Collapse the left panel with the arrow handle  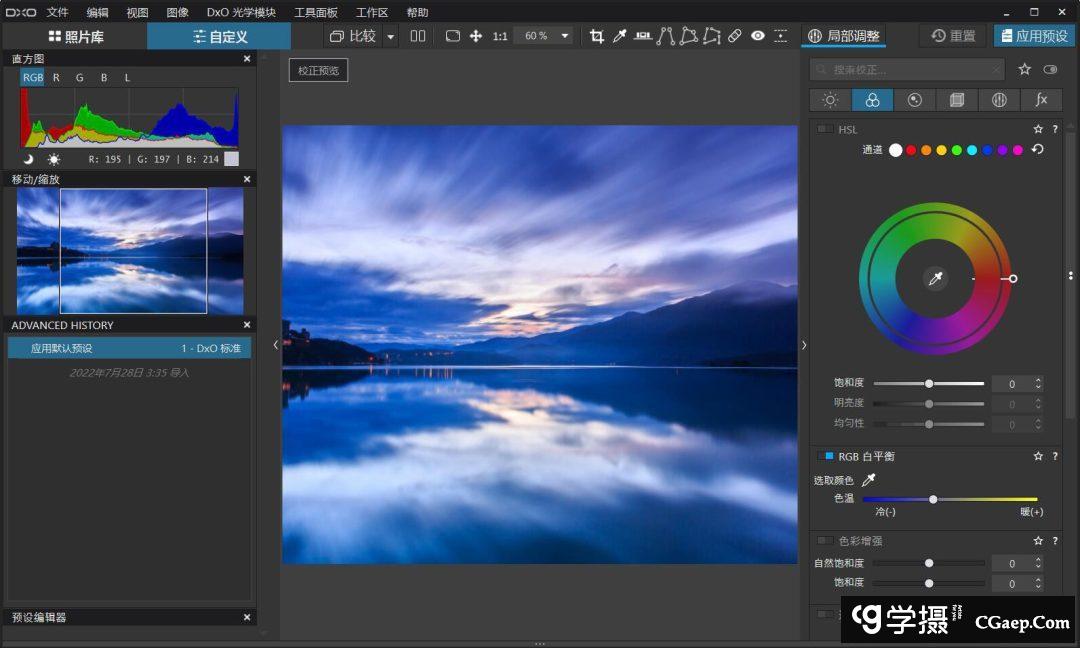276,345
